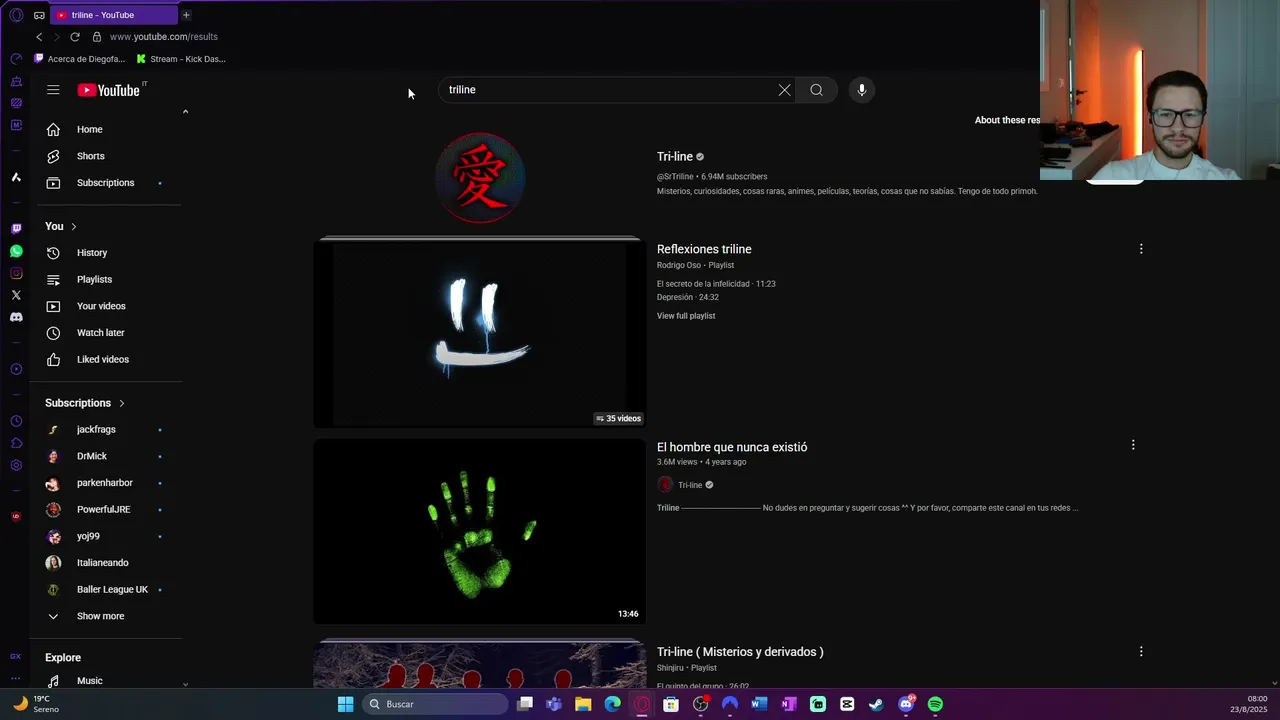Image resolution: width=1280 pixels, height=720 pixels.
Task: Open El hombre que nunca existió title
Action: pyautogui.click(x=732, y=447)
